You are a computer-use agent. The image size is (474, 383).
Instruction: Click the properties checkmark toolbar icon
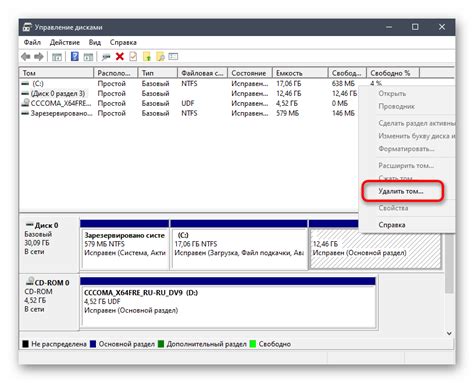coord(133,57)
